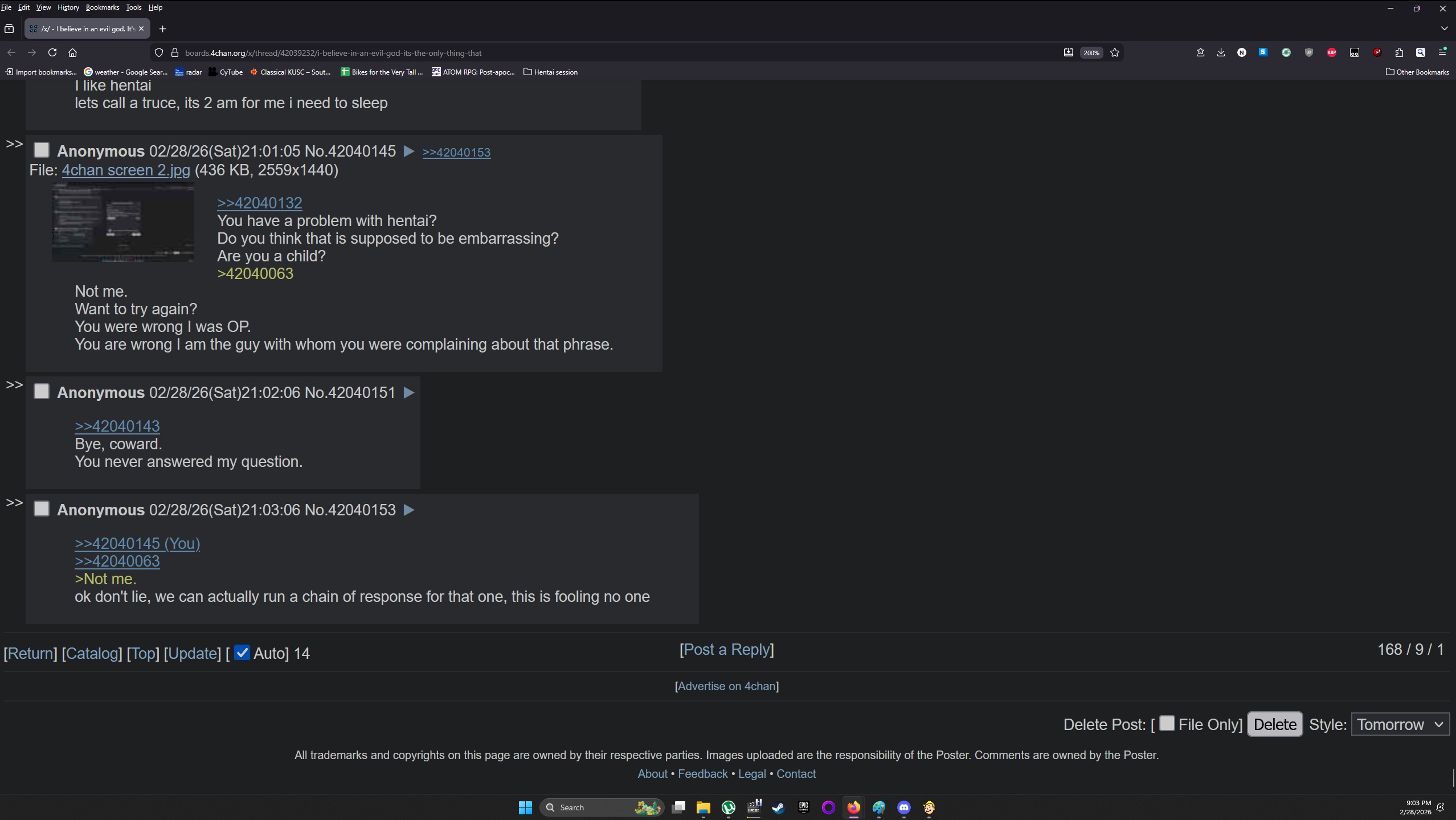Screen dimensions: 1456x820
Task: Click the AdBlock Plus extension icon
Action: coord(1332,52)
